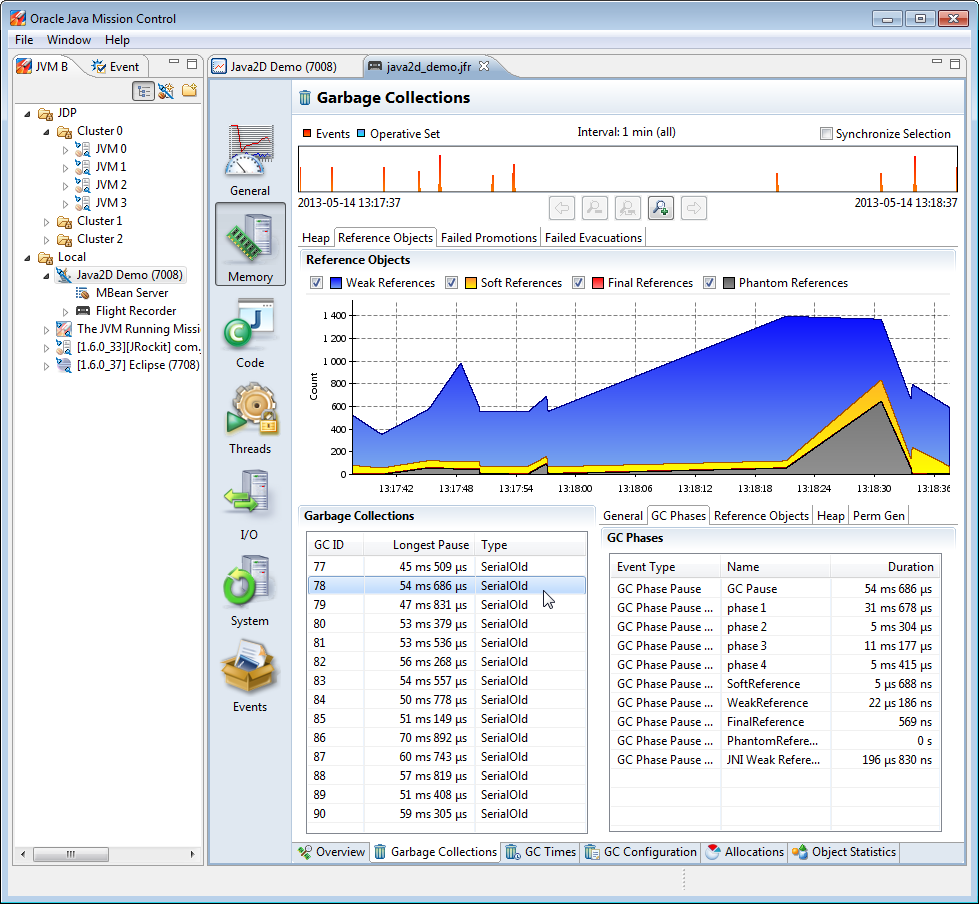The width and height of the screenshot is (979, 904).
Task: Open the I/O tab group icon
Action: point(249,503)
